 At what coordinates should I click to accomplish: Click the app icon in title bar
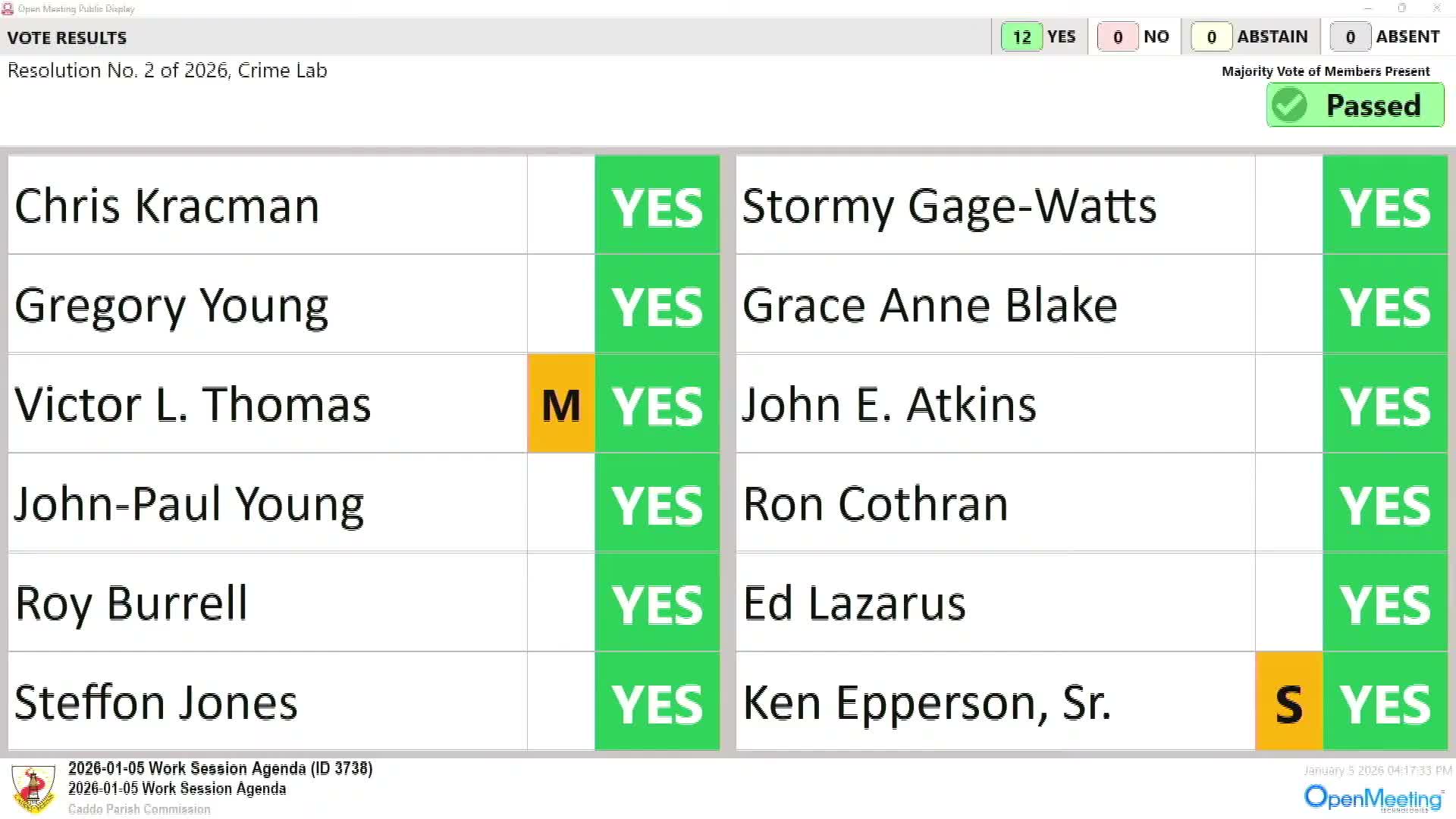click(x=8, y=8)
